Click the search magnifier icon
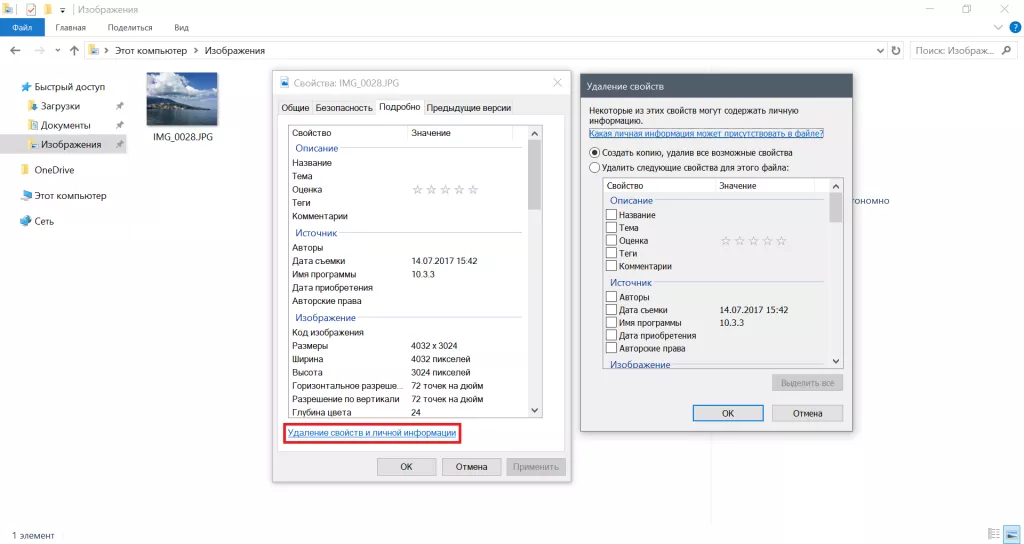The height and width of the screenshot is (544, 1024). [x=1006, y=50]
